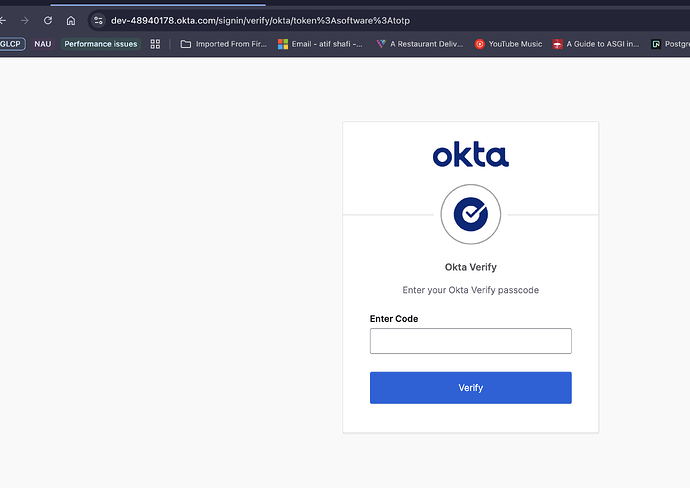This screenshot has height=488, width=690.
Task: Go to the browser home page
Action: [71, 21]
